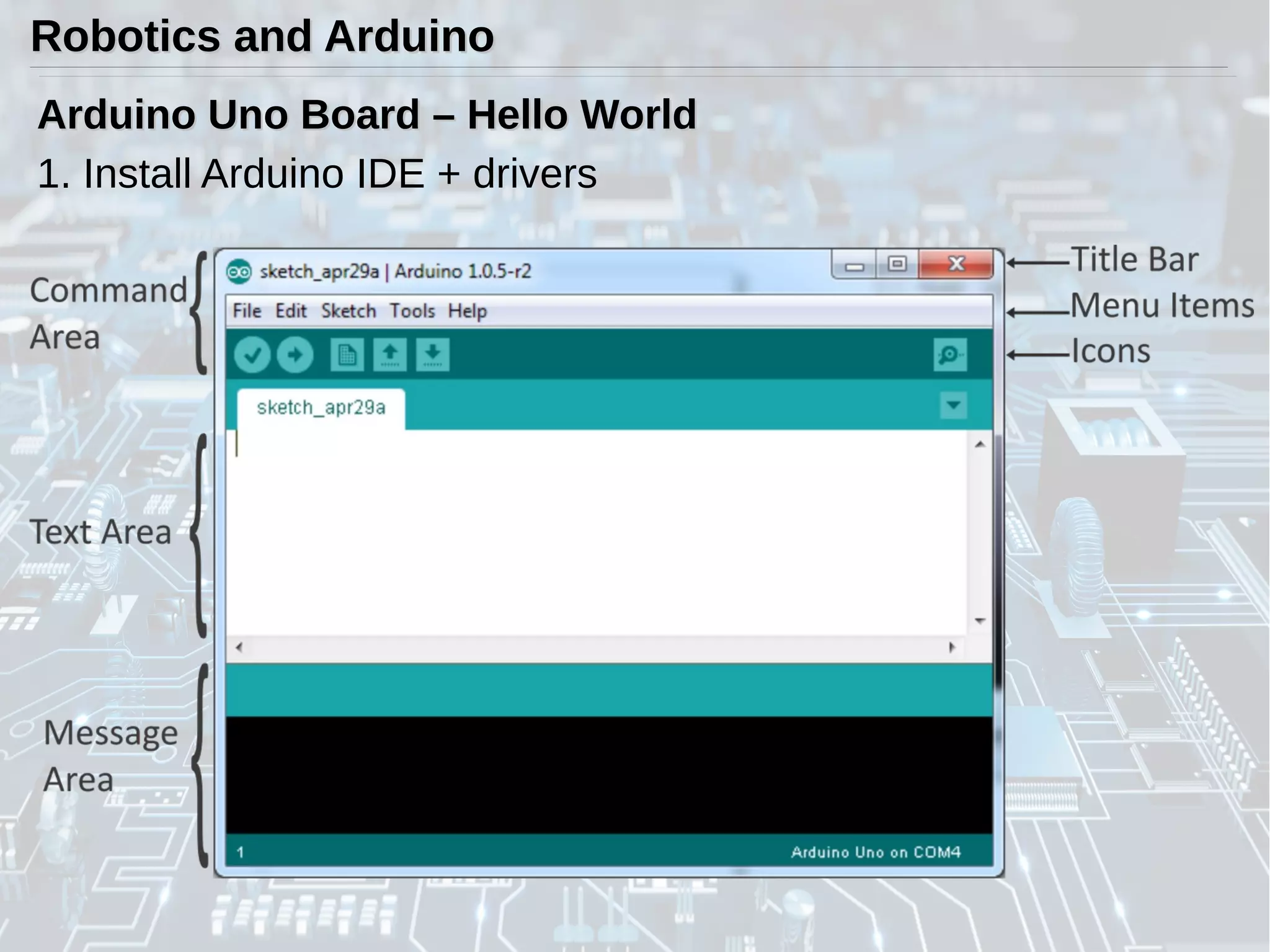Open the File menu

click(x=247, y=311)
